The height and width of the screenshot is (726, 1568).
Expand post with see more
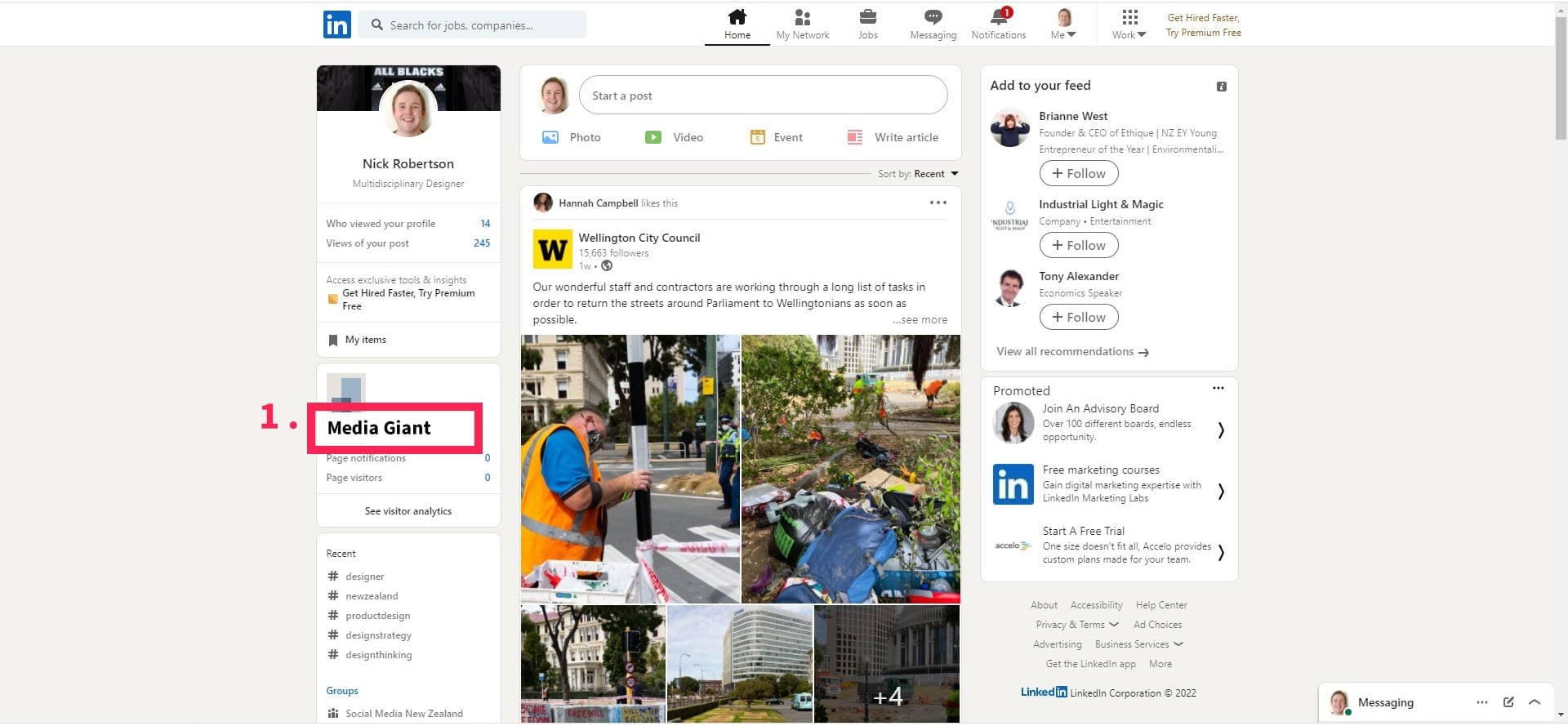(x=920, y=320)
